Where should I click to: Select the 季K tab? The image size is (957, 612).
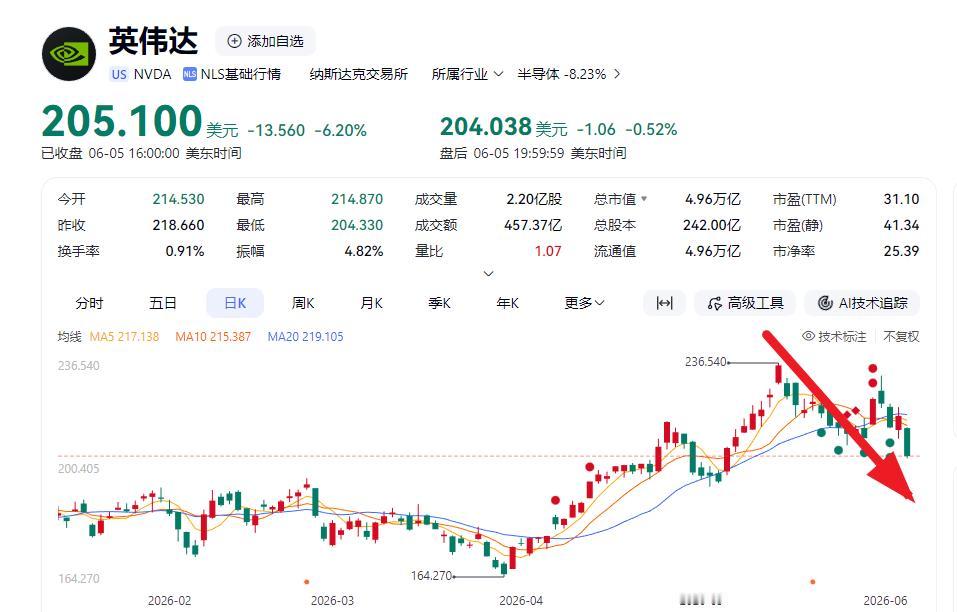tap(439, 303)
